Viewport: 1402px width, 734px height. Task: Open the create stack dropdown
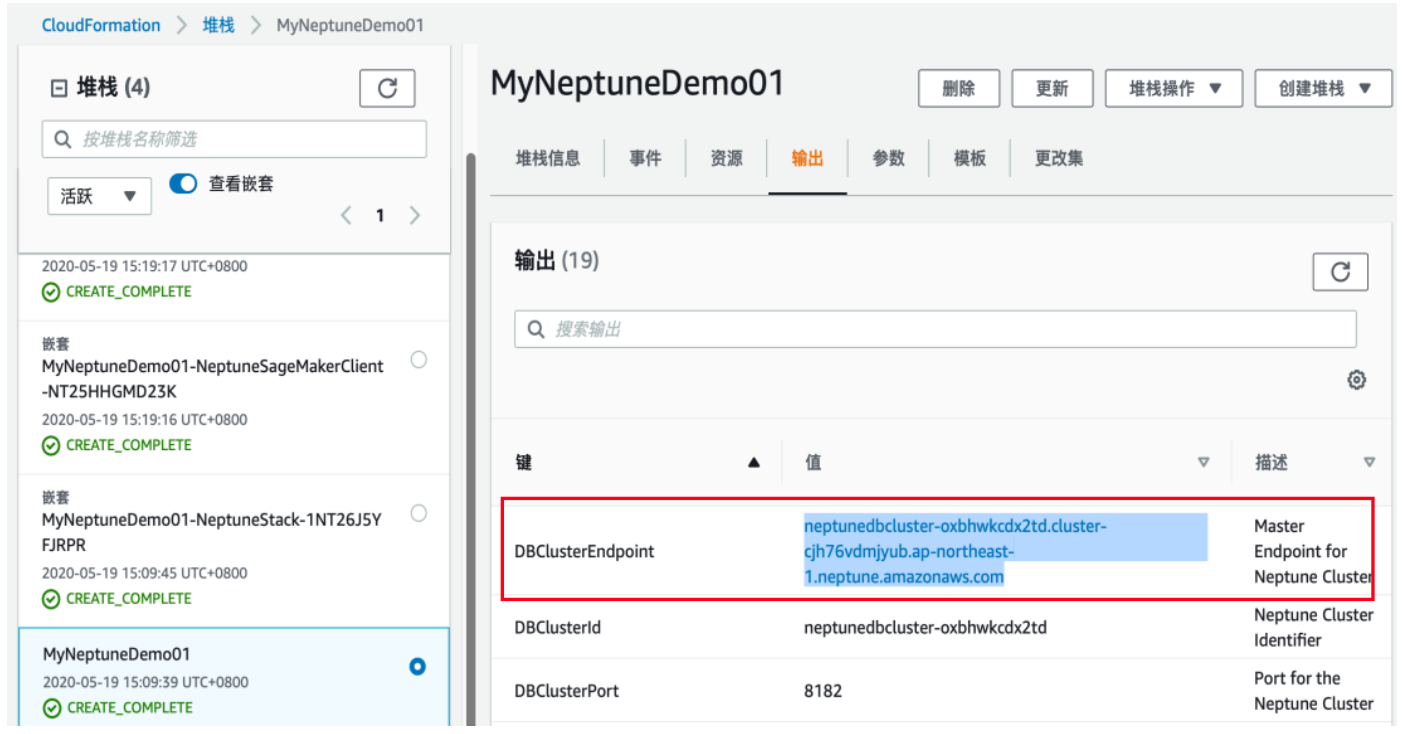pyautogui.click(x=1323, y=88)
